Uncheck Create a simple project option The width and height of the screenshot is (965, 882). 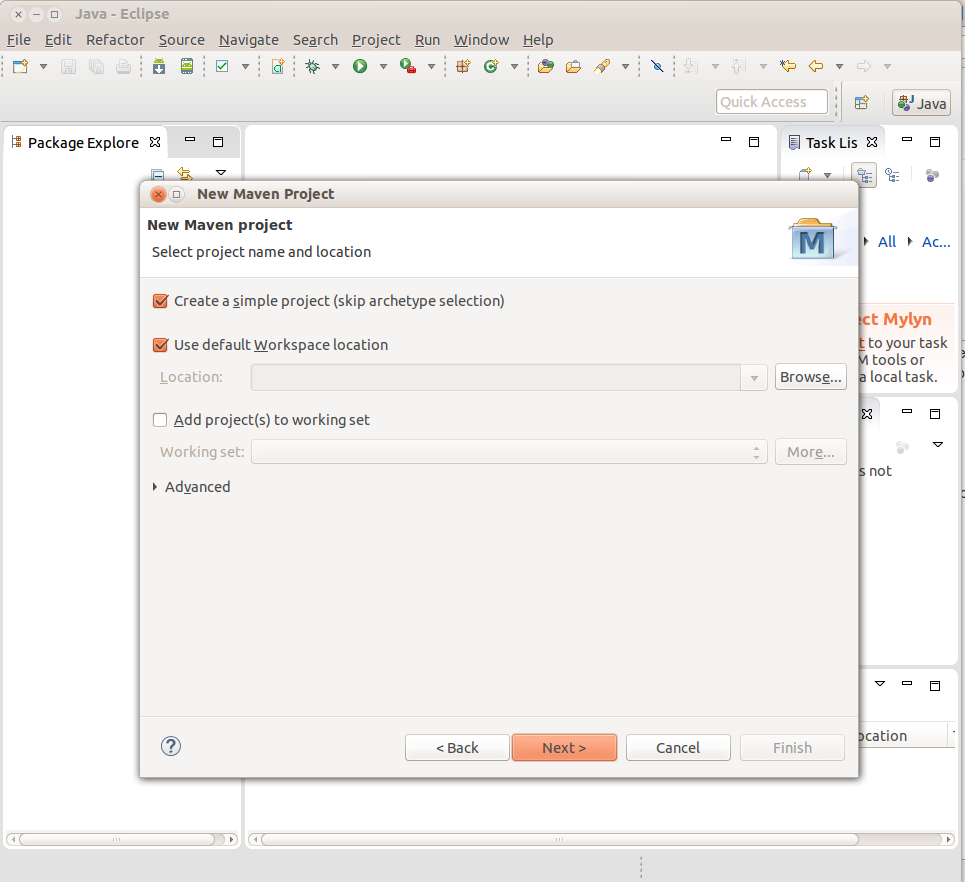coord(161,301)
